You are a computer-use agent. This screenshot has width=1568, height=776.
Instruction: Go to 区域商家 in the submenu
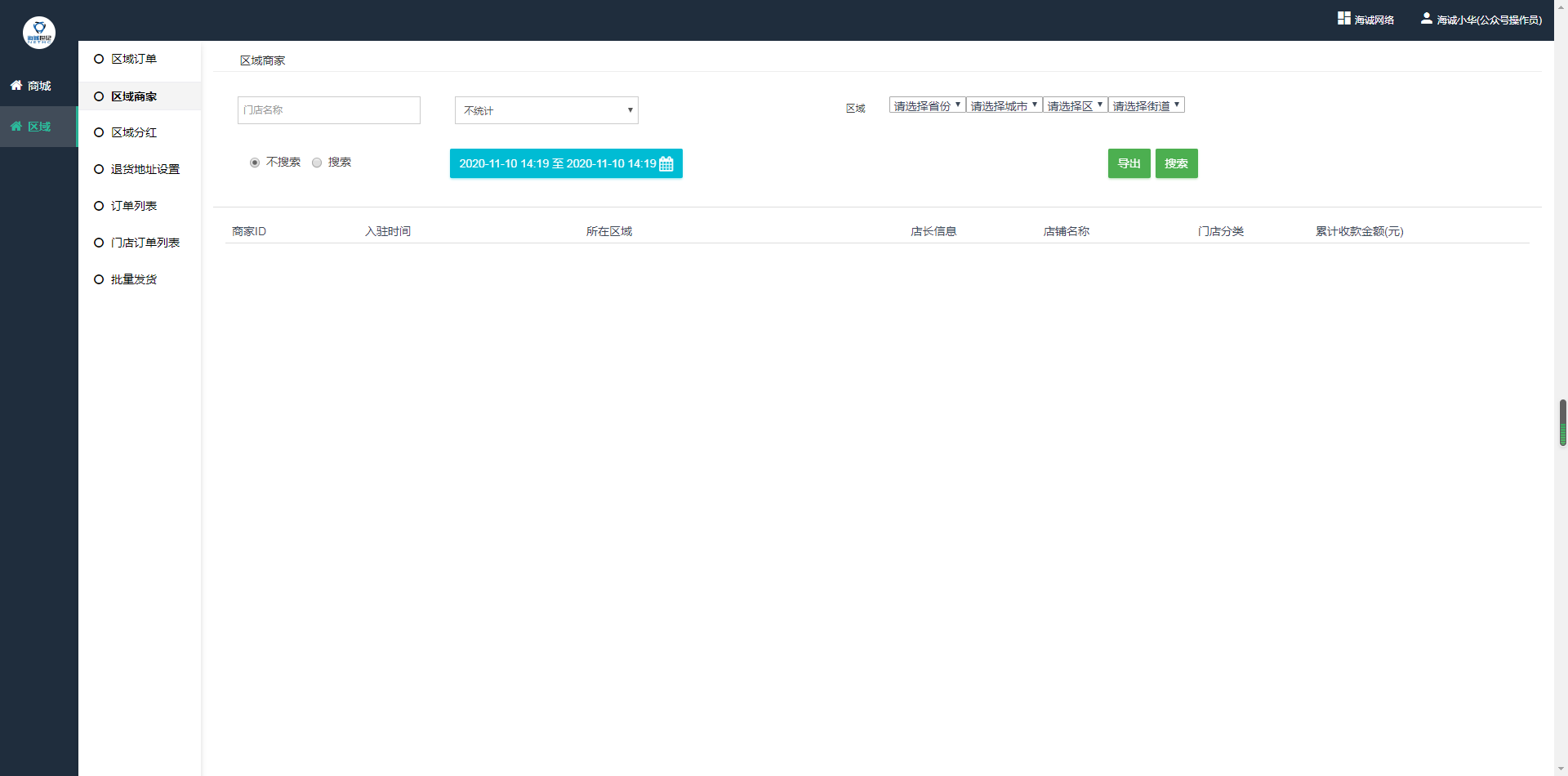pyautogui.click(x=134, y=96)
